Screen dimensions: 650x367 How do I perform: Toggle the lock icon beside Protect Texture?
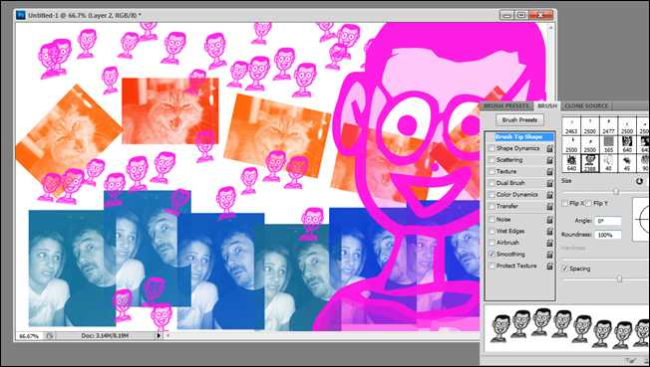click(x=550, y=266)
